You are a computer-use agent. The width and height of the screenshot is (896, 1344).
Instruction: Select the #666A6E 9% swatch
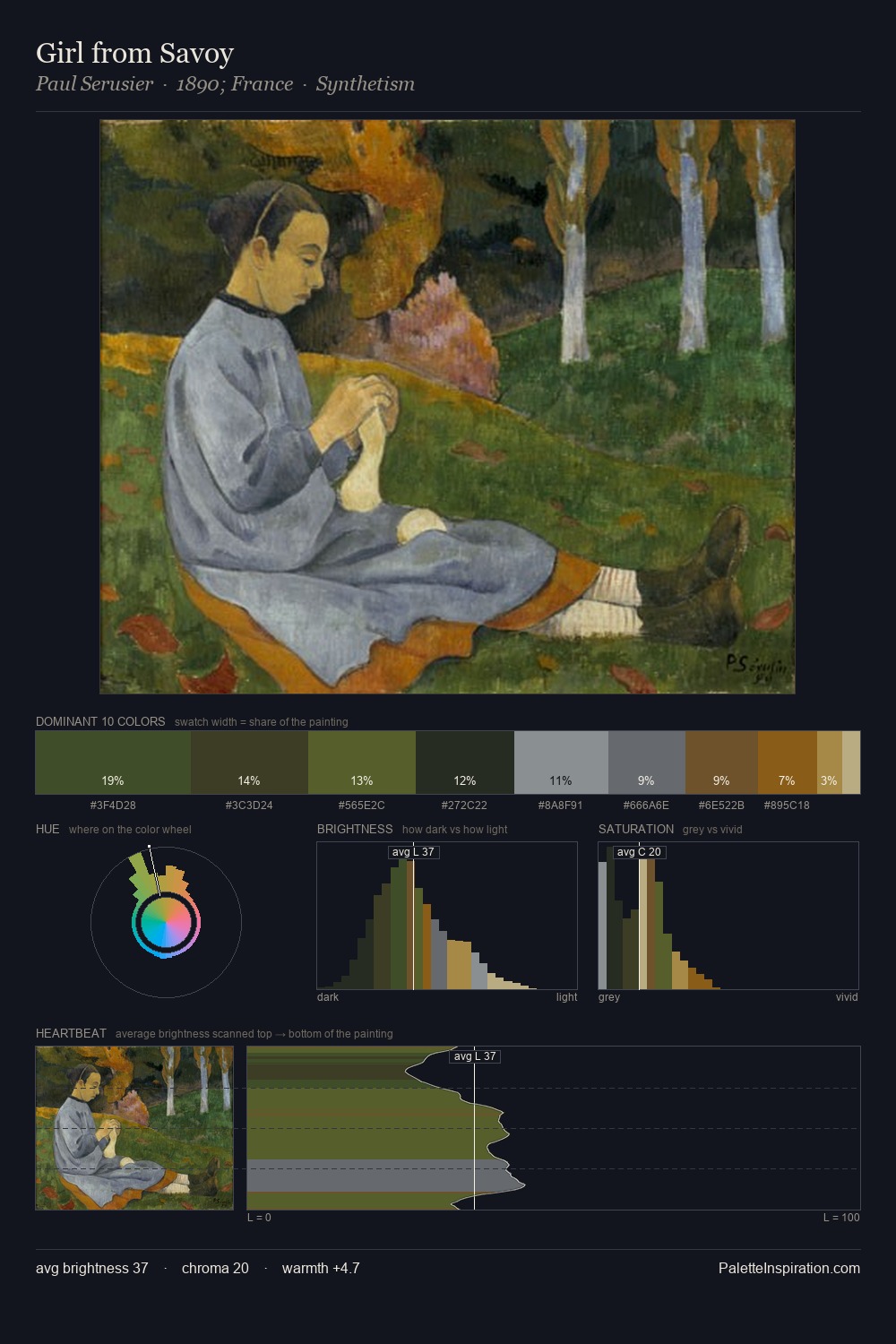647,762
